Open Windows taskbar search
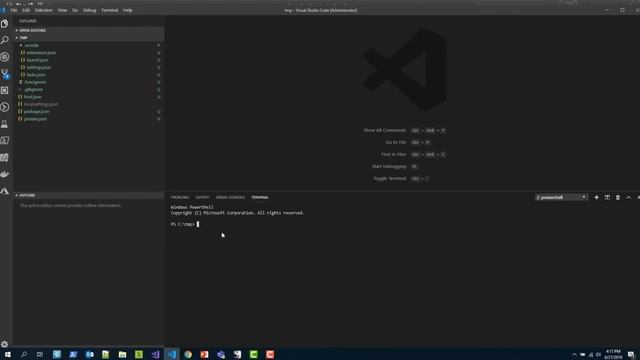The height and width of the screenshot is (360, 640). pos(24,354)
